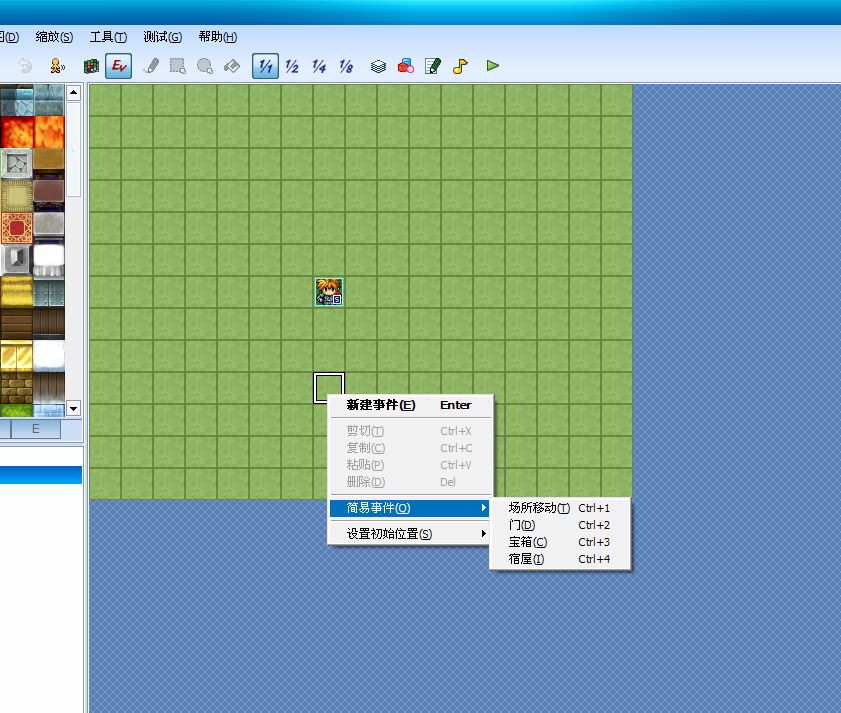Image resolution: width=841 pixels, height=713 pixels.
Task: Pick the red ornate carpet tile
Action: coord(17,229)
